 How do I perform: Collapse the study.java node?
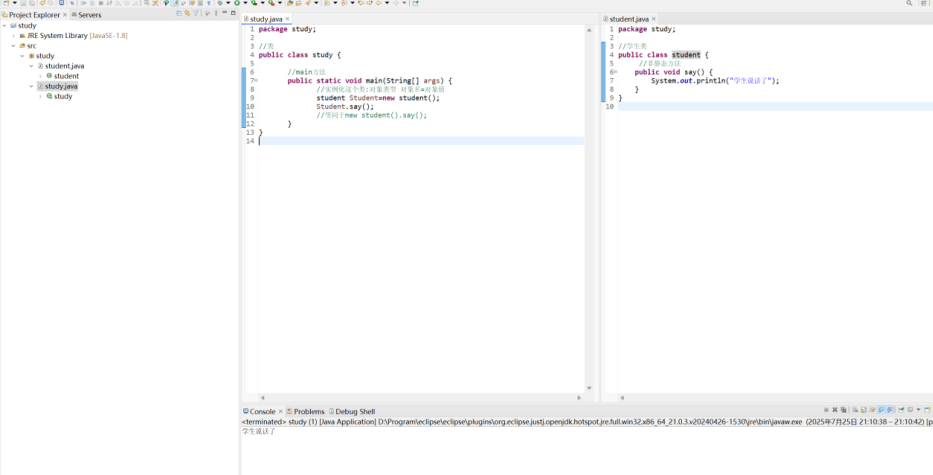click(32, 86)
